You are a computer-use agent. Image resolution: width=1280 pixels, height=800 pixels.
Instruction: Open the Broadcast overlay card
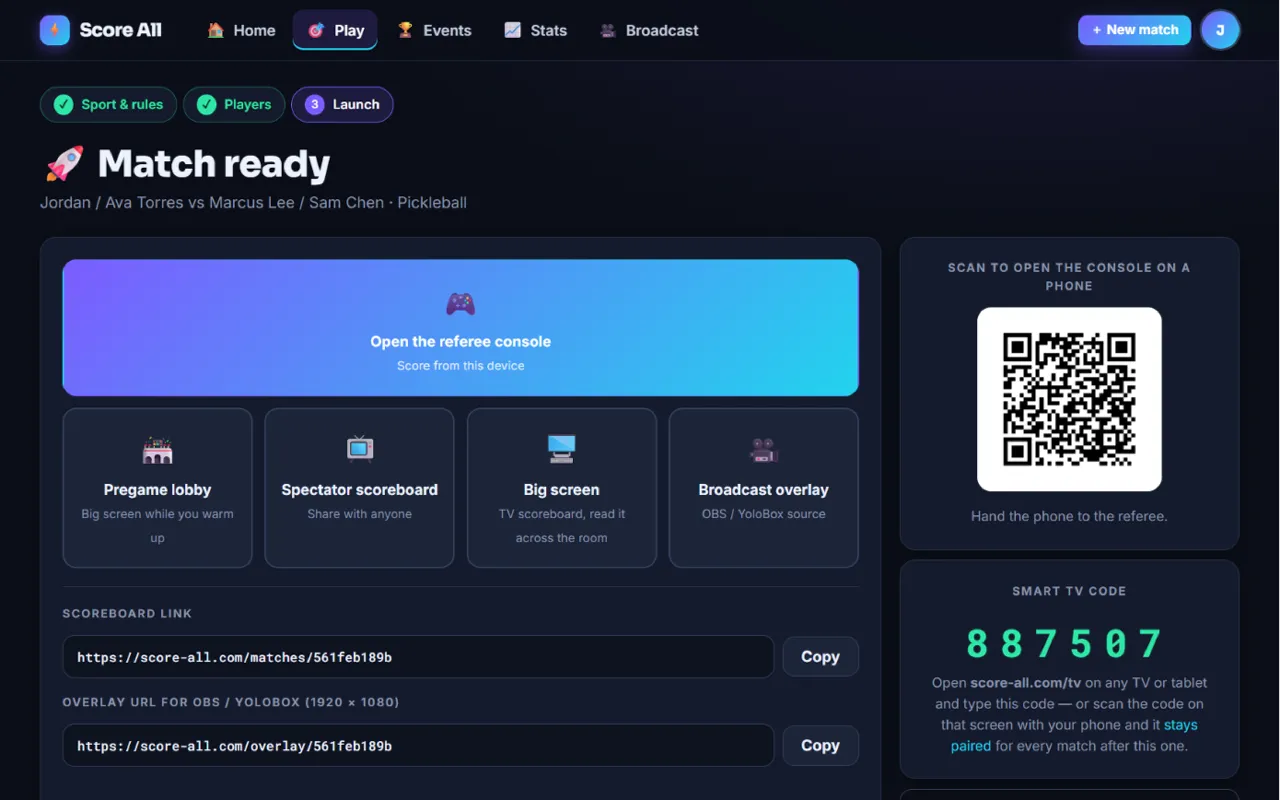coord(764,488)
